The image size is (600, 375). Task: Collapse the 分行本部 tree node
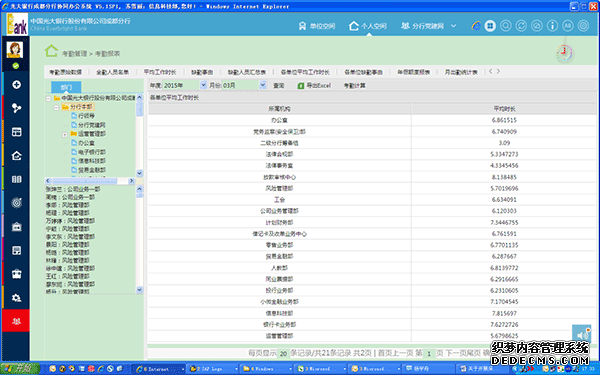click(57, 108)
